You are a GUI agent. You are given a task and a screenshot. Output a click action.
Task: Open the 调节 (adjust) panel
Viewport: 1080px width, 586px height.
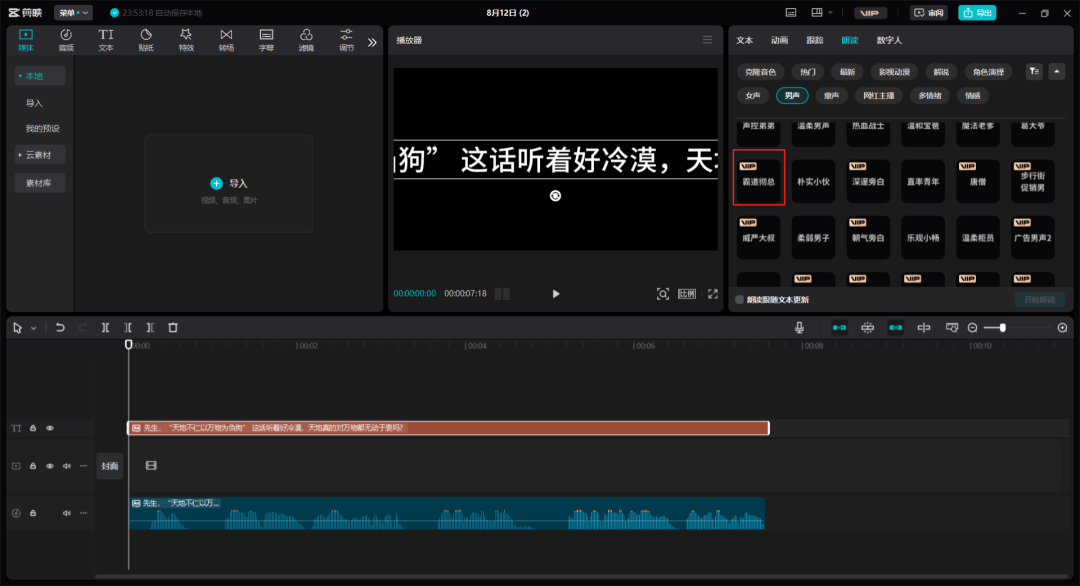tap(346, 40)
